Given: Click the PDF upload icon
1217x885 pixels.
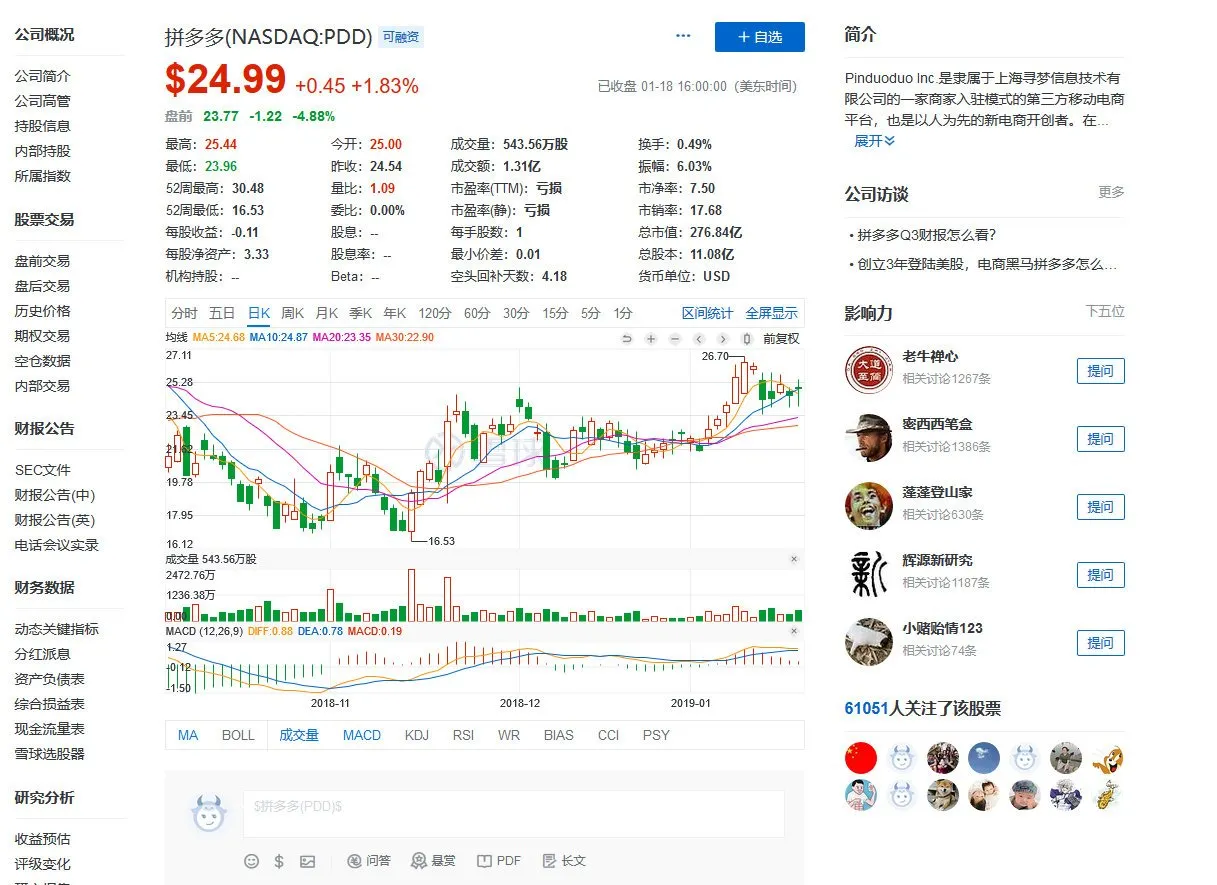Looking at the screenshot, I should coord(499,861).
